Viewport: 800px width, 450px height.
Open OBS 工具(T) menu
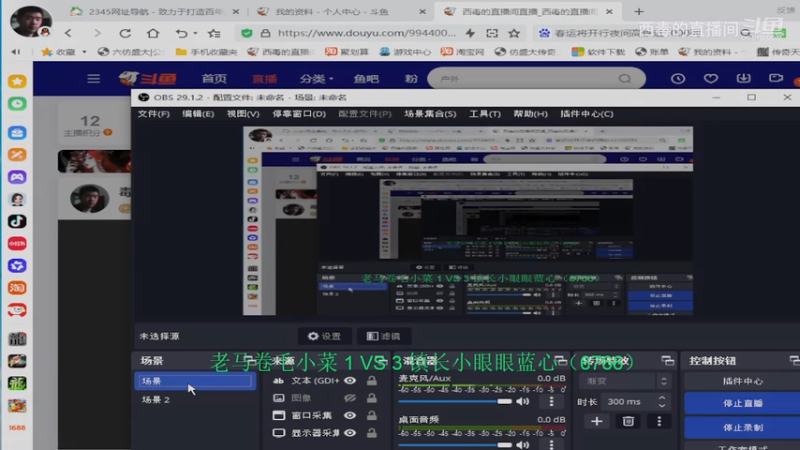coord(485,114)
